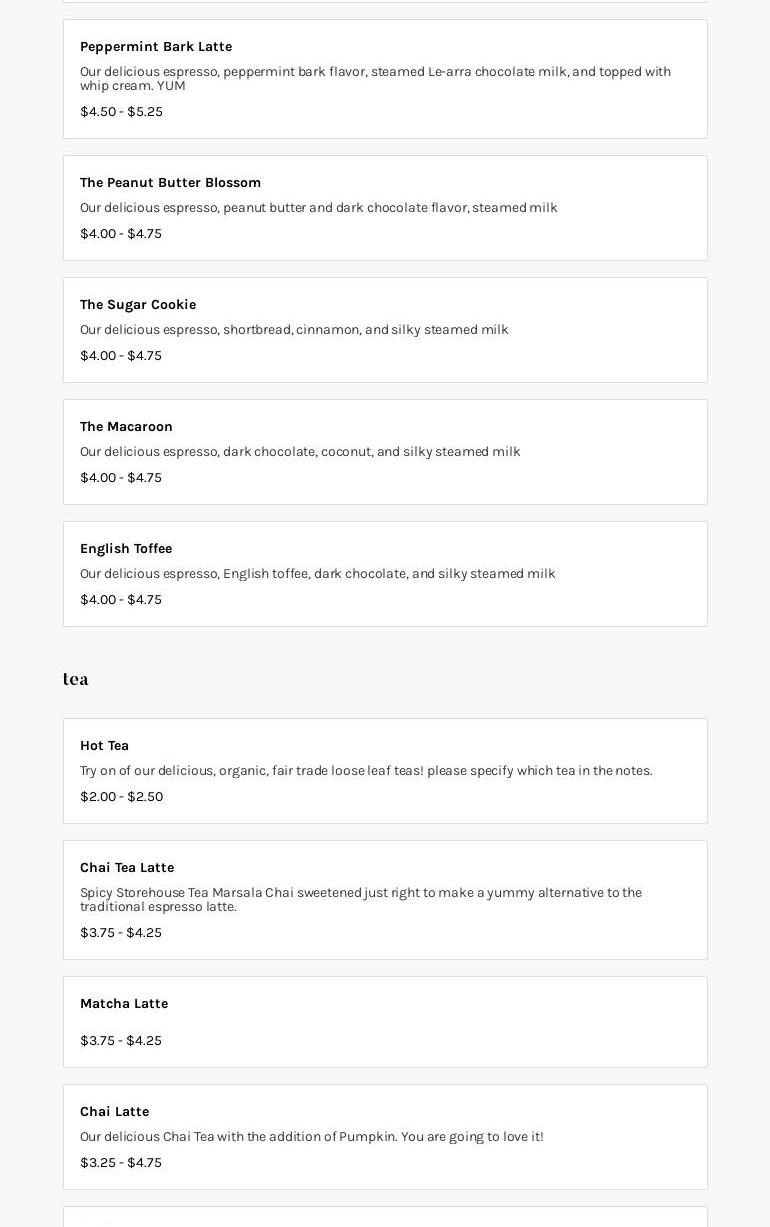The image size is (770, 1227).
Task: Click the Chai Latte $3.25 - $4.75 price
Action: pyautogui.click(x=121, y=1163)
